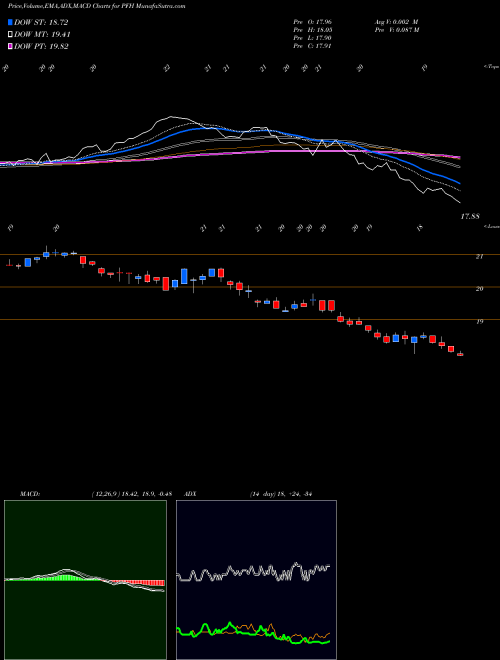
Task: Open the dark blue ADX indicator panel
Action: [x=256, y=580]
